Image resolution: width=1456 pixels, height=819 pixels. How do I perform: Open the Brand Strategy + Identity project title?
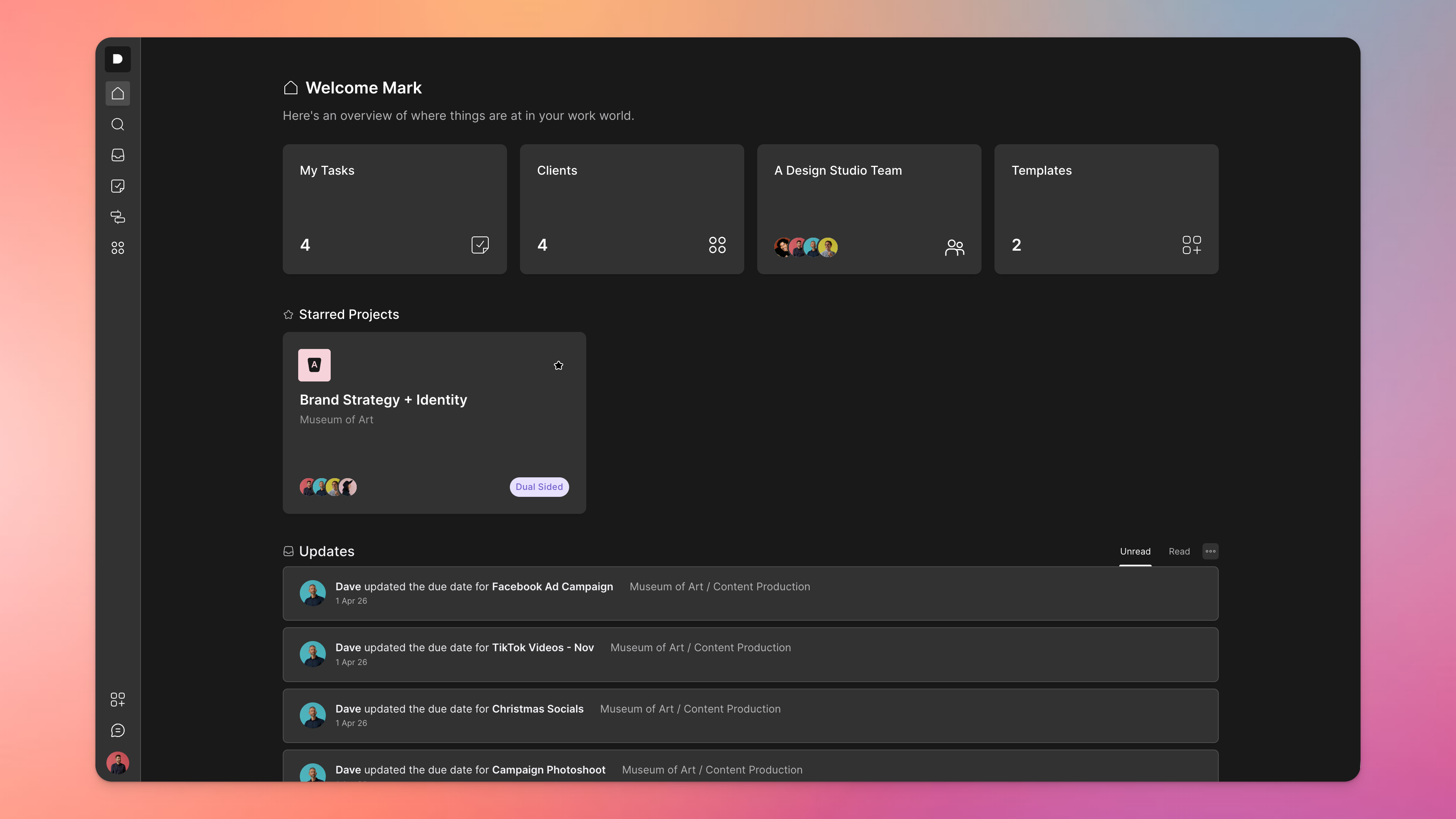383,400
